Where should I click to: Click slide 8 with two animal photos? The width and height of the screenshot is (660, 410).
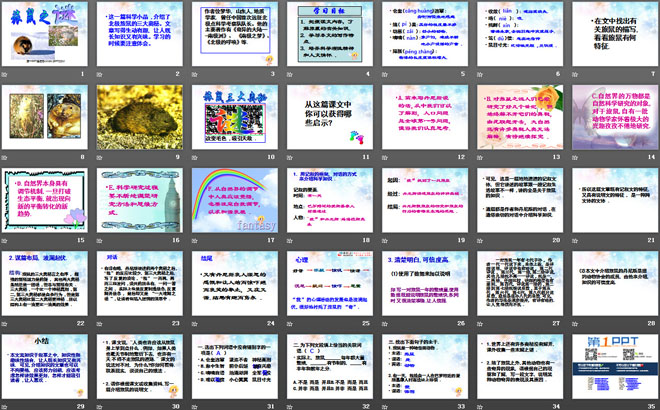[45, 118]
